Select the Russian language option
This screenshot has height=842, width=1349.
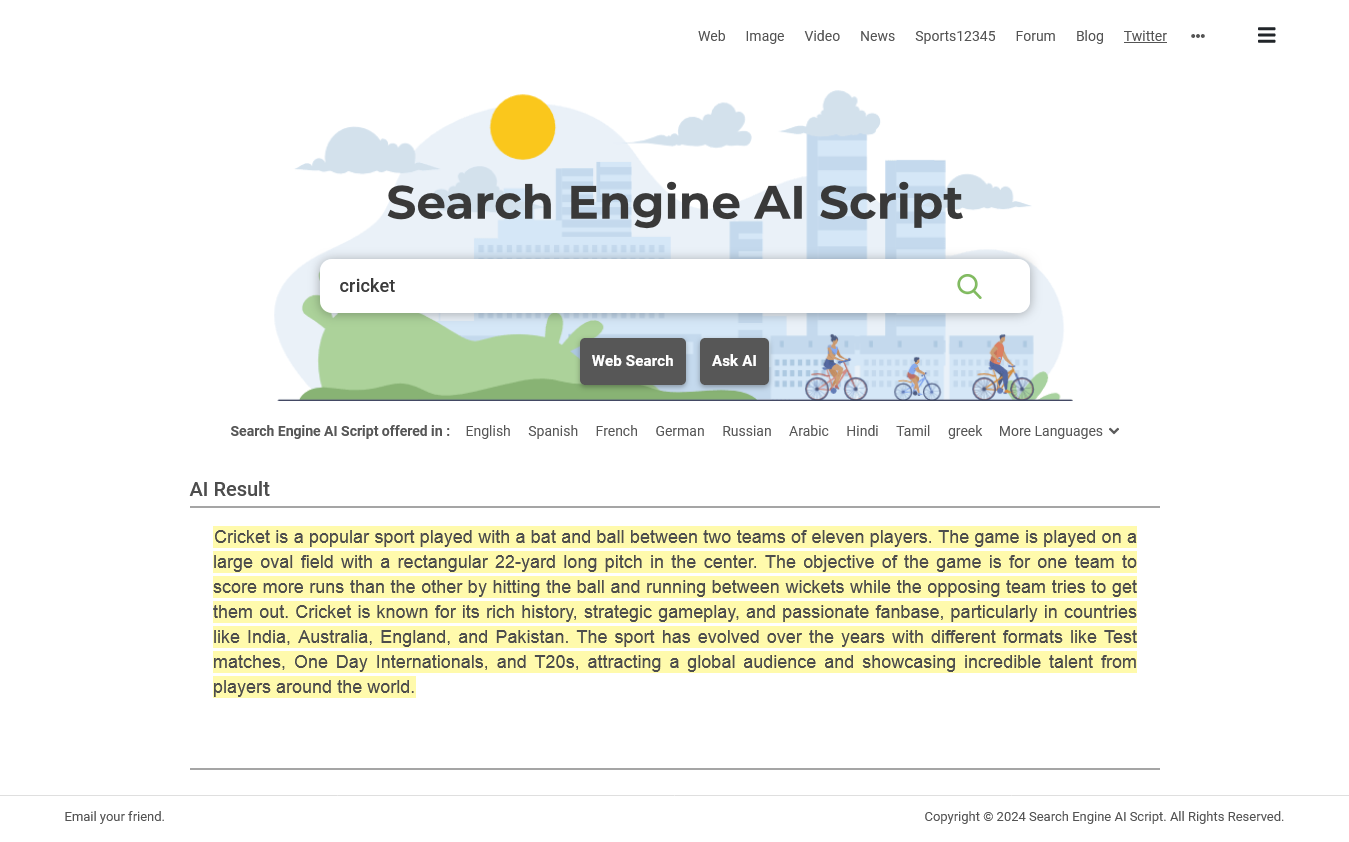746,431
